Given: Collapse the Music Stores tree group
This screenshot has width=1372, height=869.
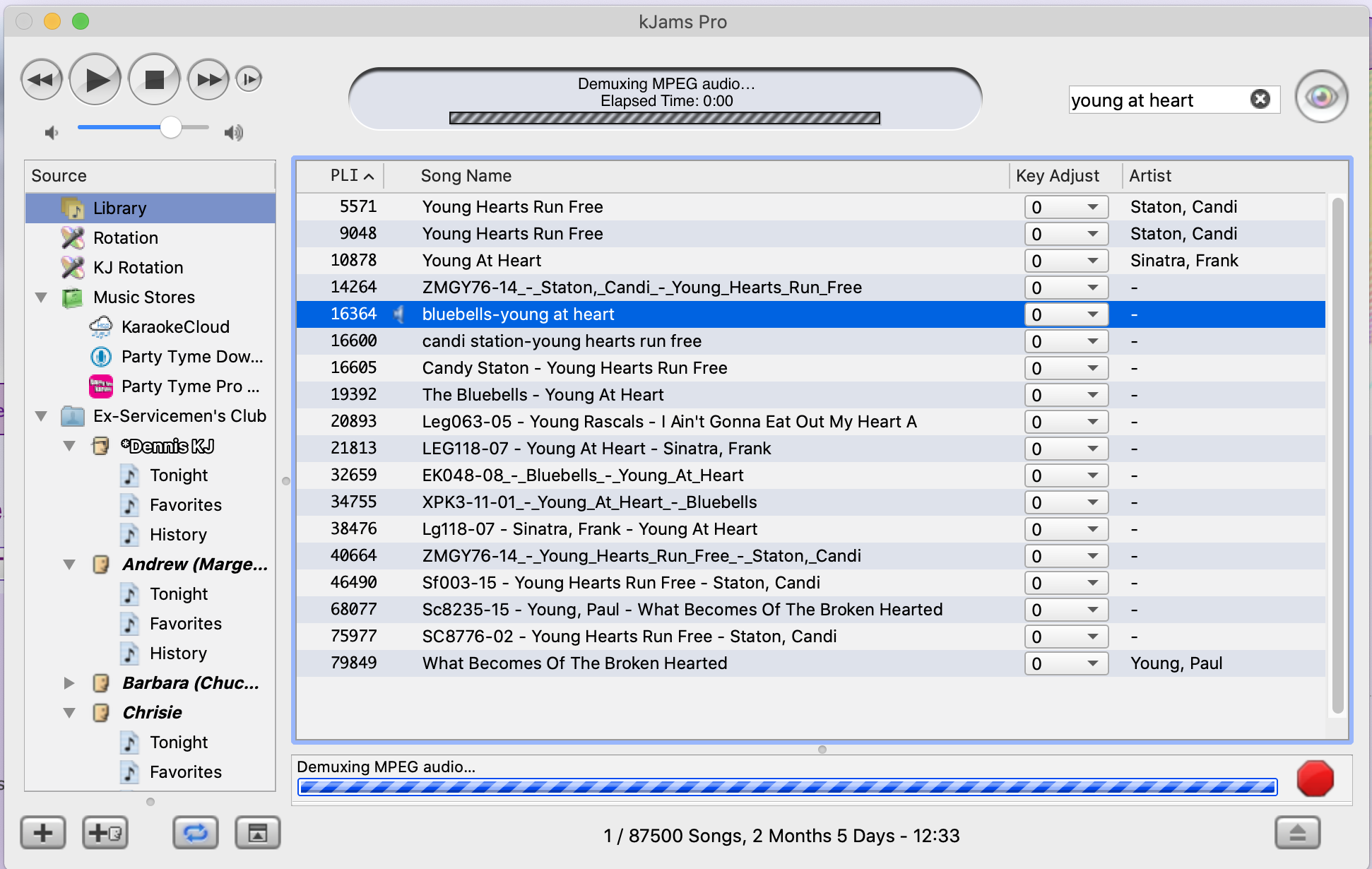Looking at the screenshot, I should click(x=41, y=297).
